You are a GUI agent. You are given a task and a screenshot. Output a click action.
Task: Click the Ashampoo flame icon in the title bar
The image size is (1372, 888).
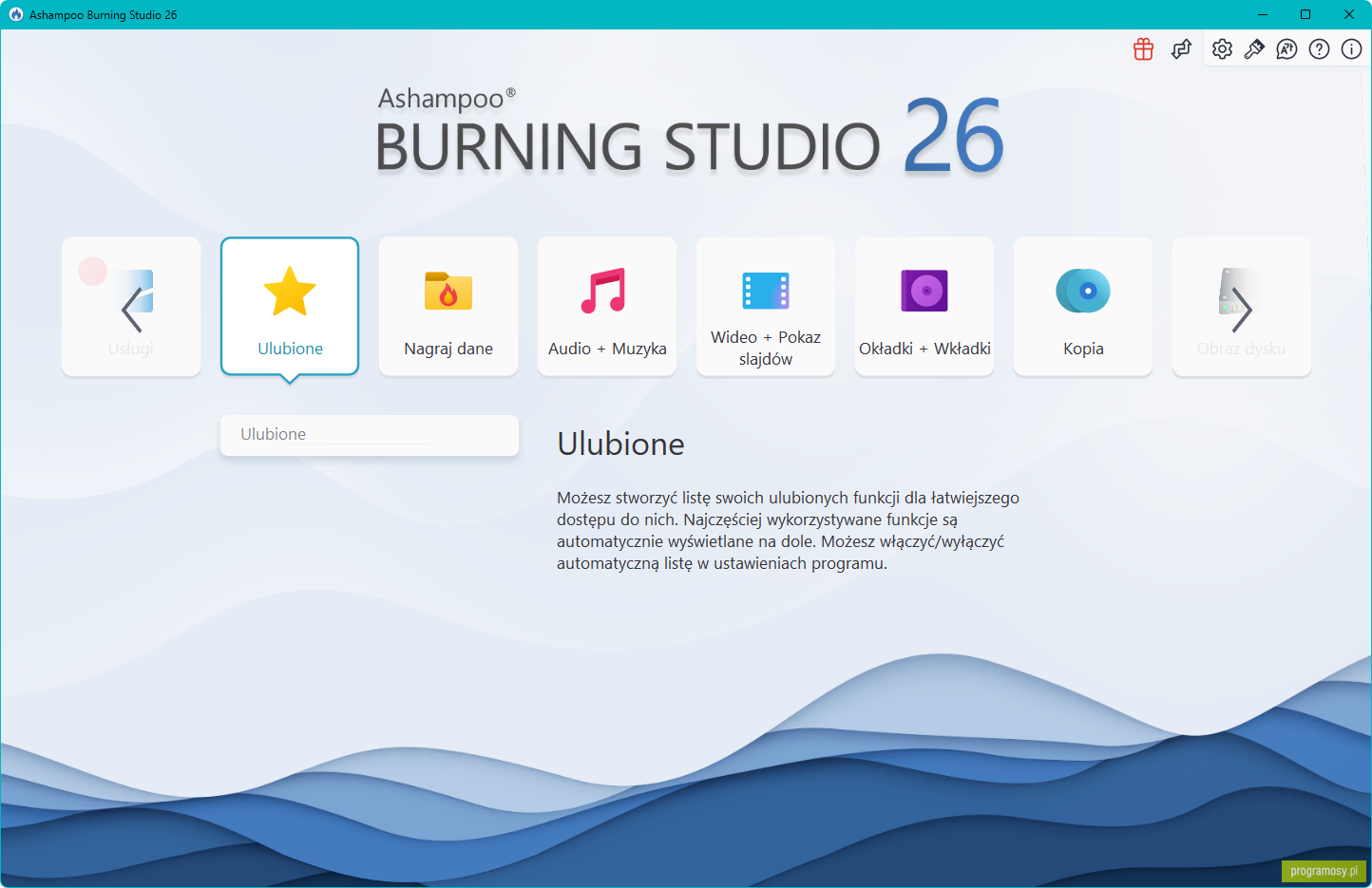[15, 14]
